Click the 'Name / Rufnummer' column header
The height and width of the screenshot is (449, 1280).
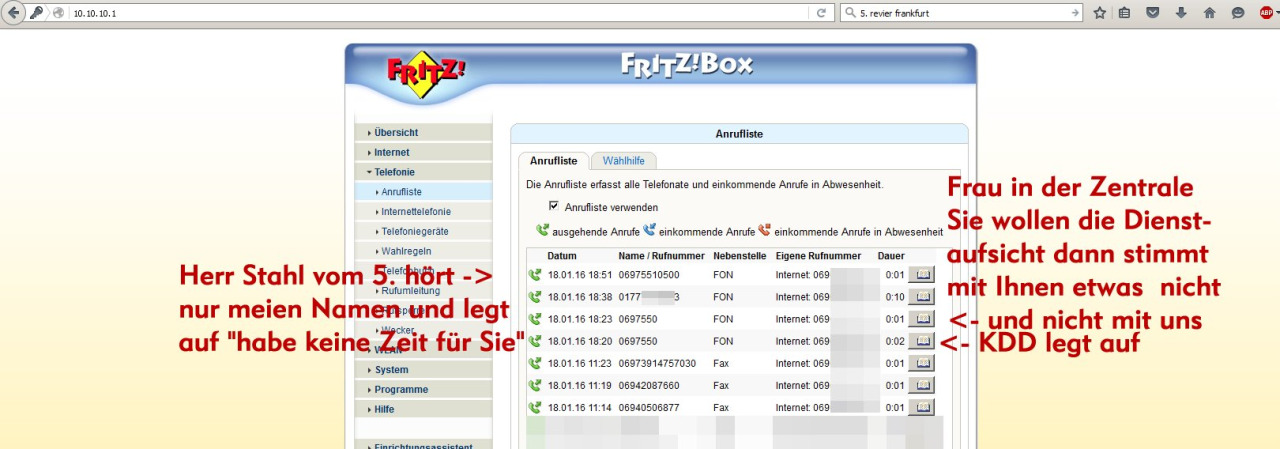click(662, 256)
